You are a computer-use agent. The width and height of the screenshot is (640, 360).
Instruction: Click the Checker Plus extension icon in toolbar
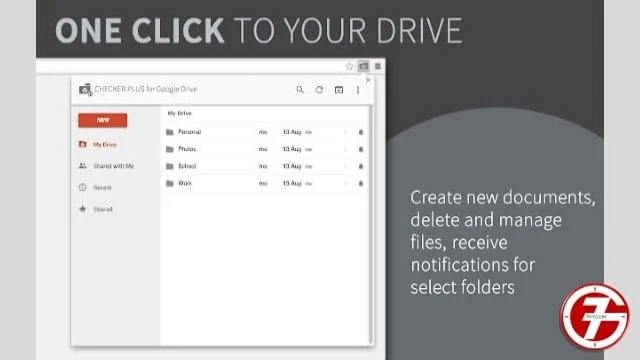point(363,66)
